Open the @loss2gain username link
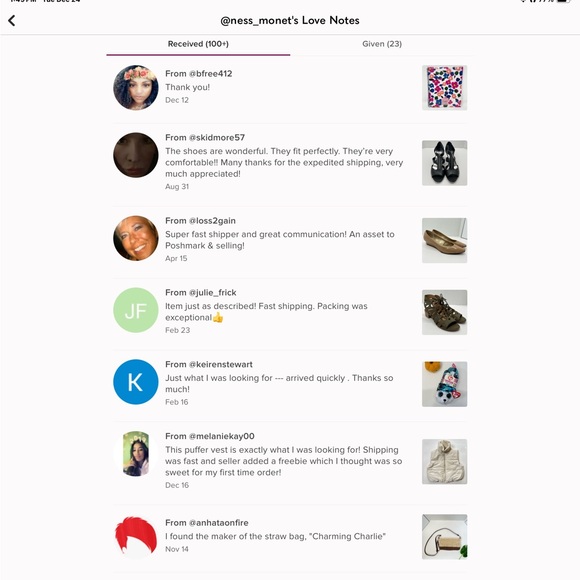This screenshot has width=580, height=580. [x=212, y=221]
